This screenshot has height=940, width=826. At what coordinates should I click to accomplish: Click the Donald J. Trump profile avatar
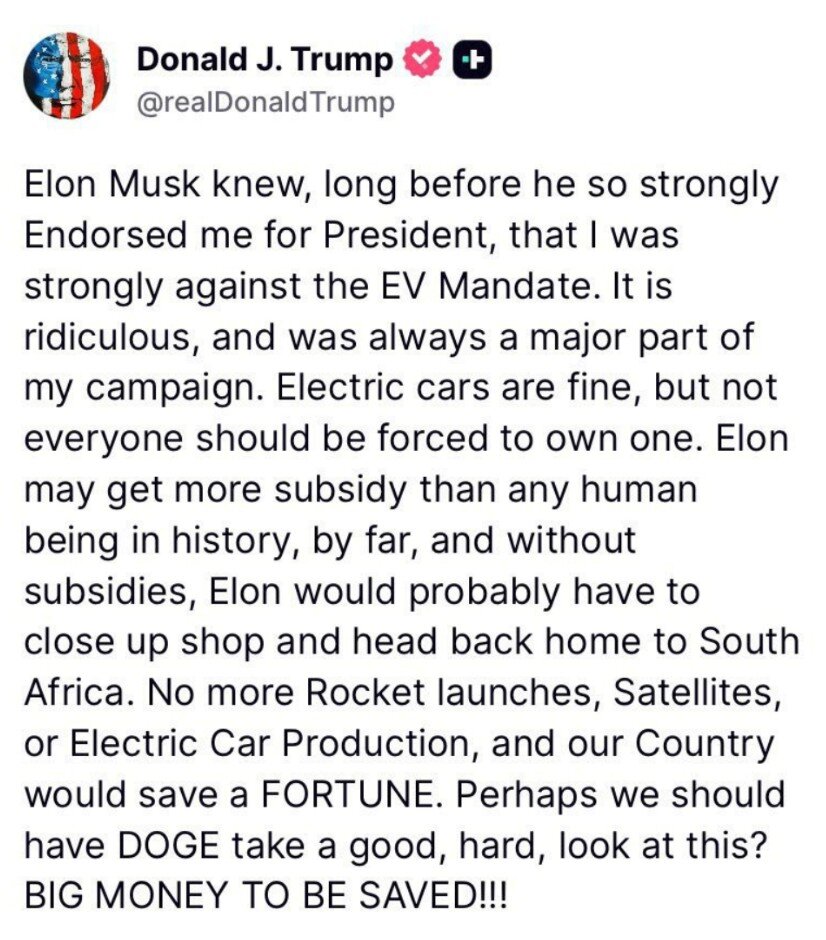pyautogui.click(x=67, y=75)
